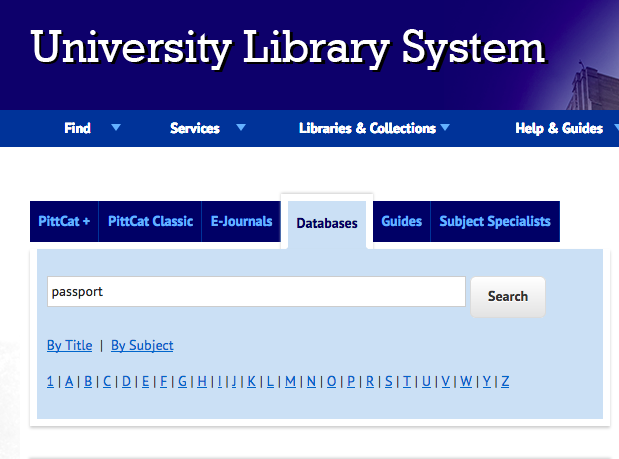The height and width of the screenshot is (459, 619).
Task: Click the database search field containing passport
Action: [256, 292]
